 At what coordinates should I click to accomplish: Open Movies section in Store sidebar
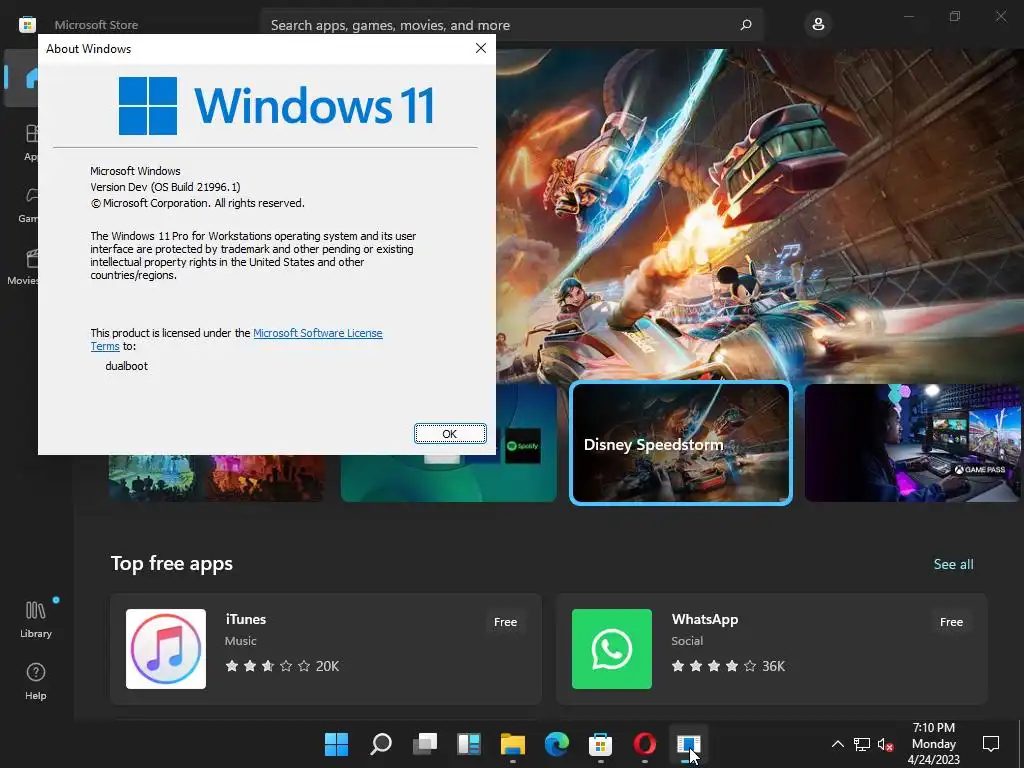[23, 266]
